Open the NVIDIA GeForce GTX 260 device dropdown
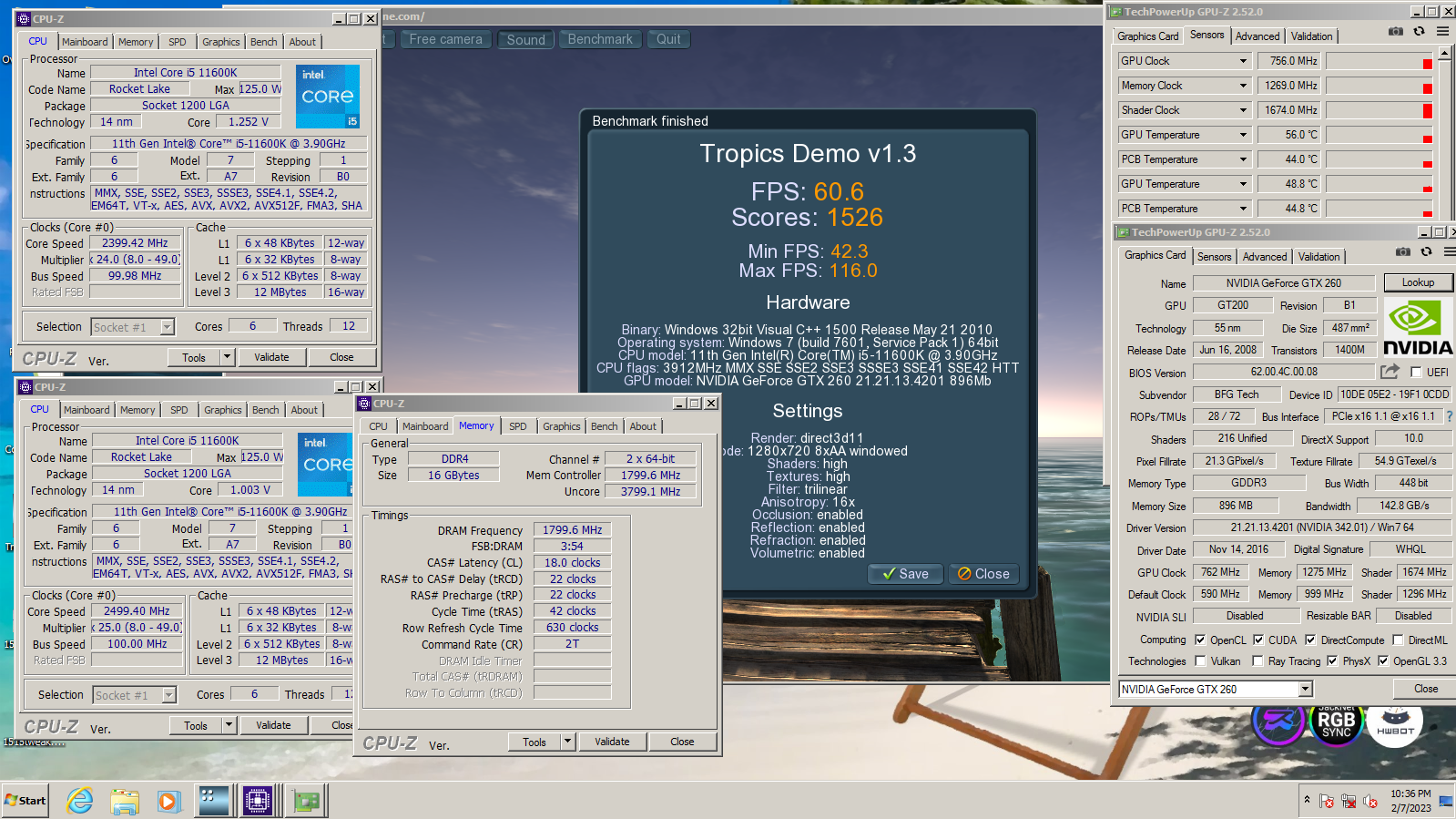 point(1306,689)
